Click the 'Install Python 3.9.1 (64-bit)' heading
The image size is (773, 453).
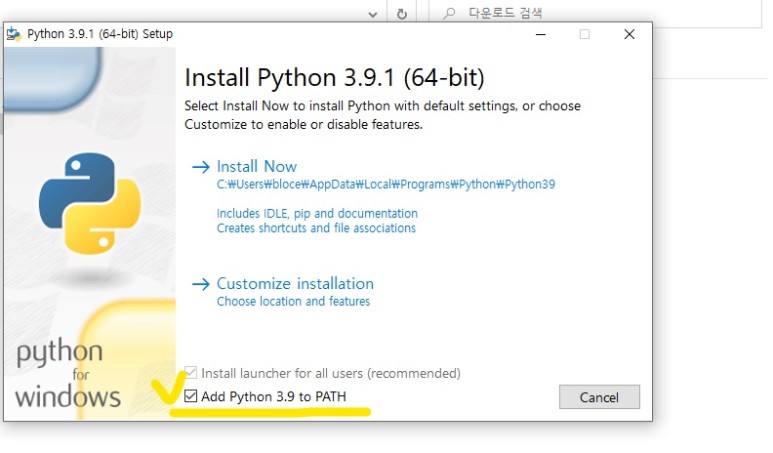[x=334, y=77]
